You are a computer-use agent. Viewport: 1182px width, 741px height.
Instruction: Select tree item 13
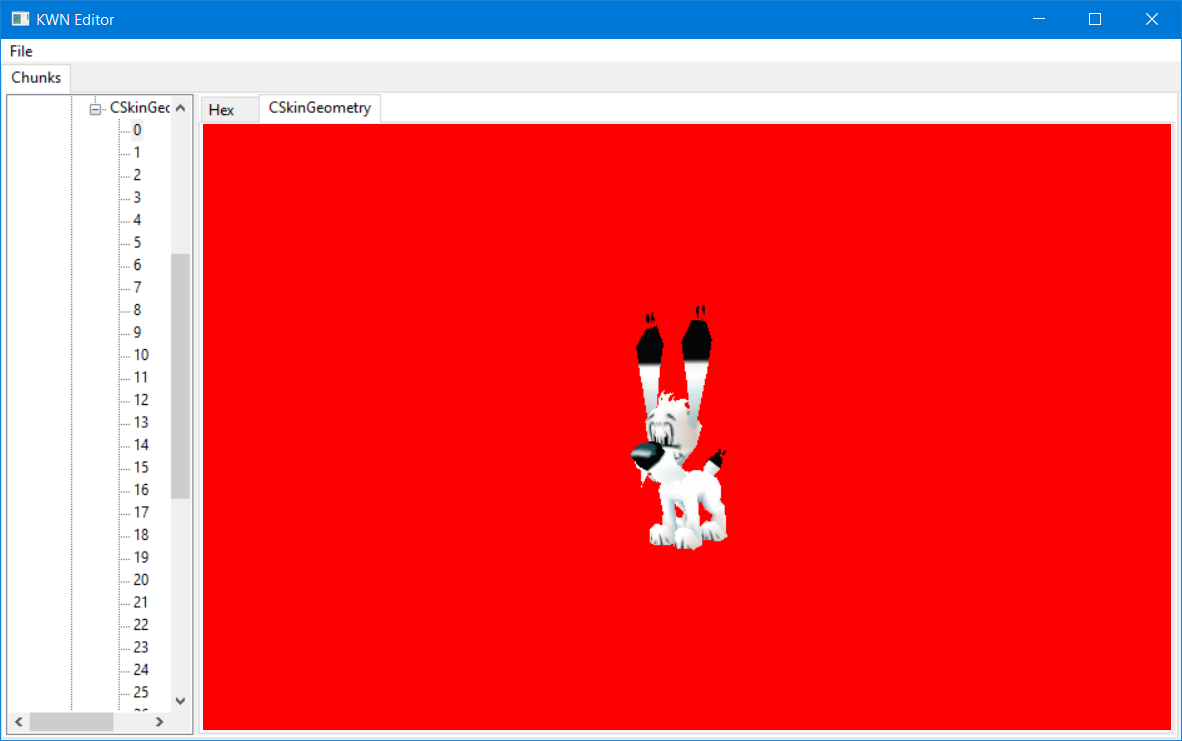point(141,423)
